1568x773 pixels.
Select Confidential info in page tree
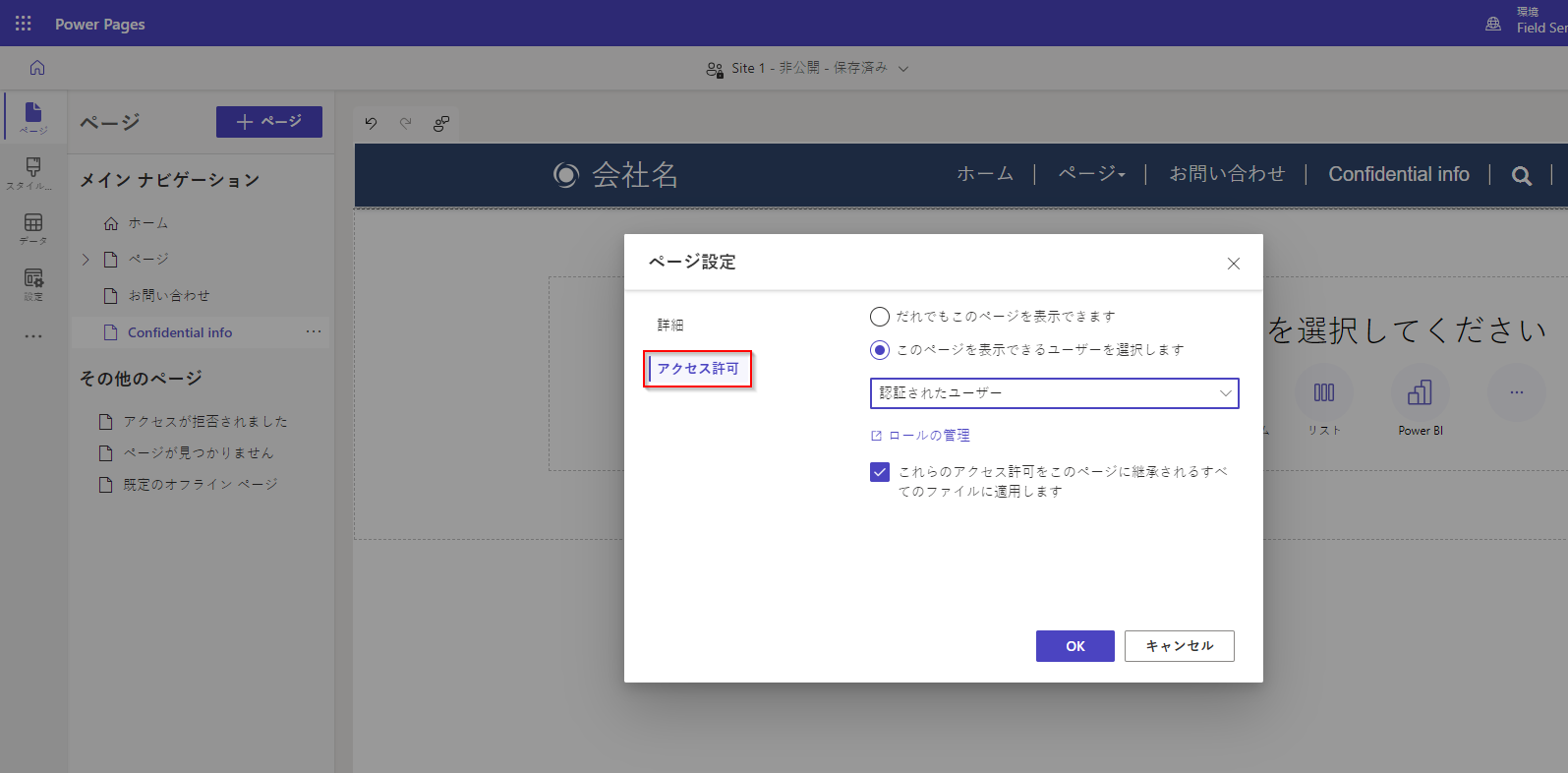(180, 333)
